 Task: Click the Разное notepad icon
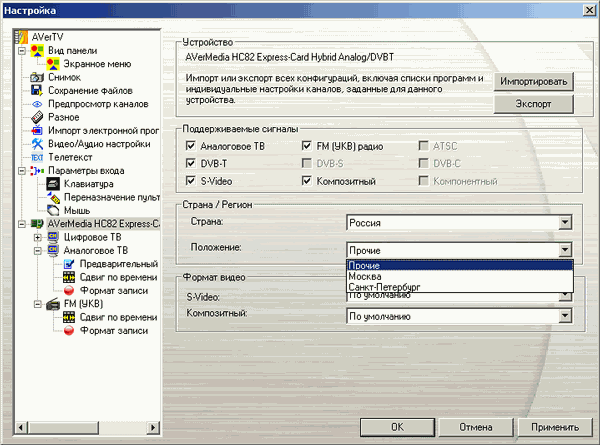37,117
